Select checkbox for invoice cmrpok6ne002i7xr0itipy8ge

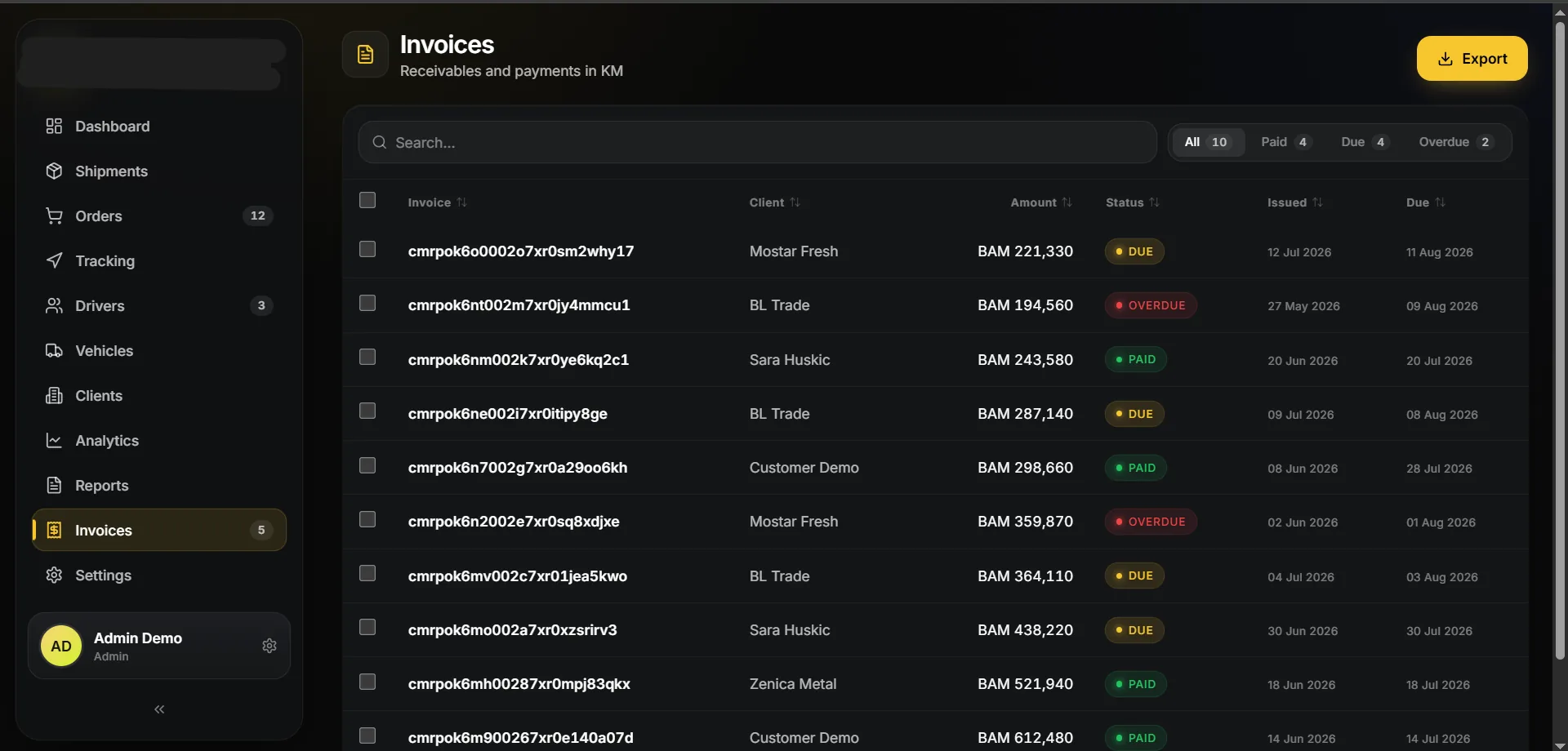[x=367, y=411]
